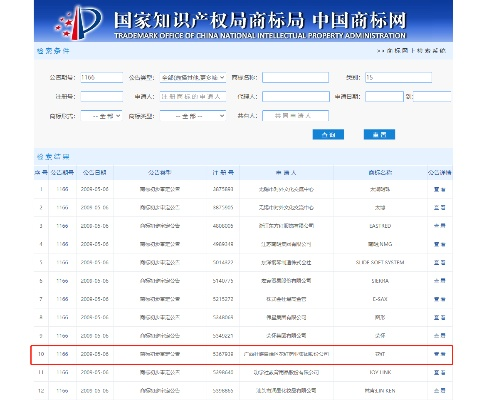View details for KEY LINK row
The image size is (504, 400).
[x=440, y=372]
